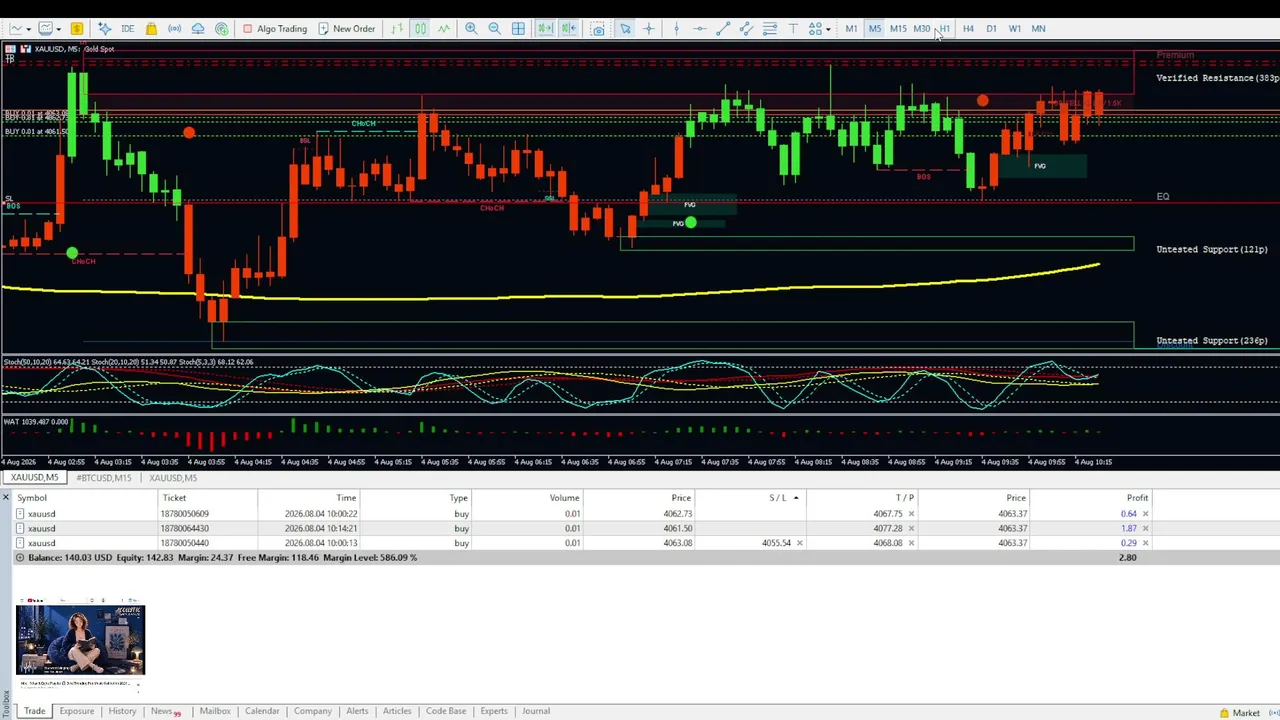Select the vertical line tool

[x=676, y=29]
